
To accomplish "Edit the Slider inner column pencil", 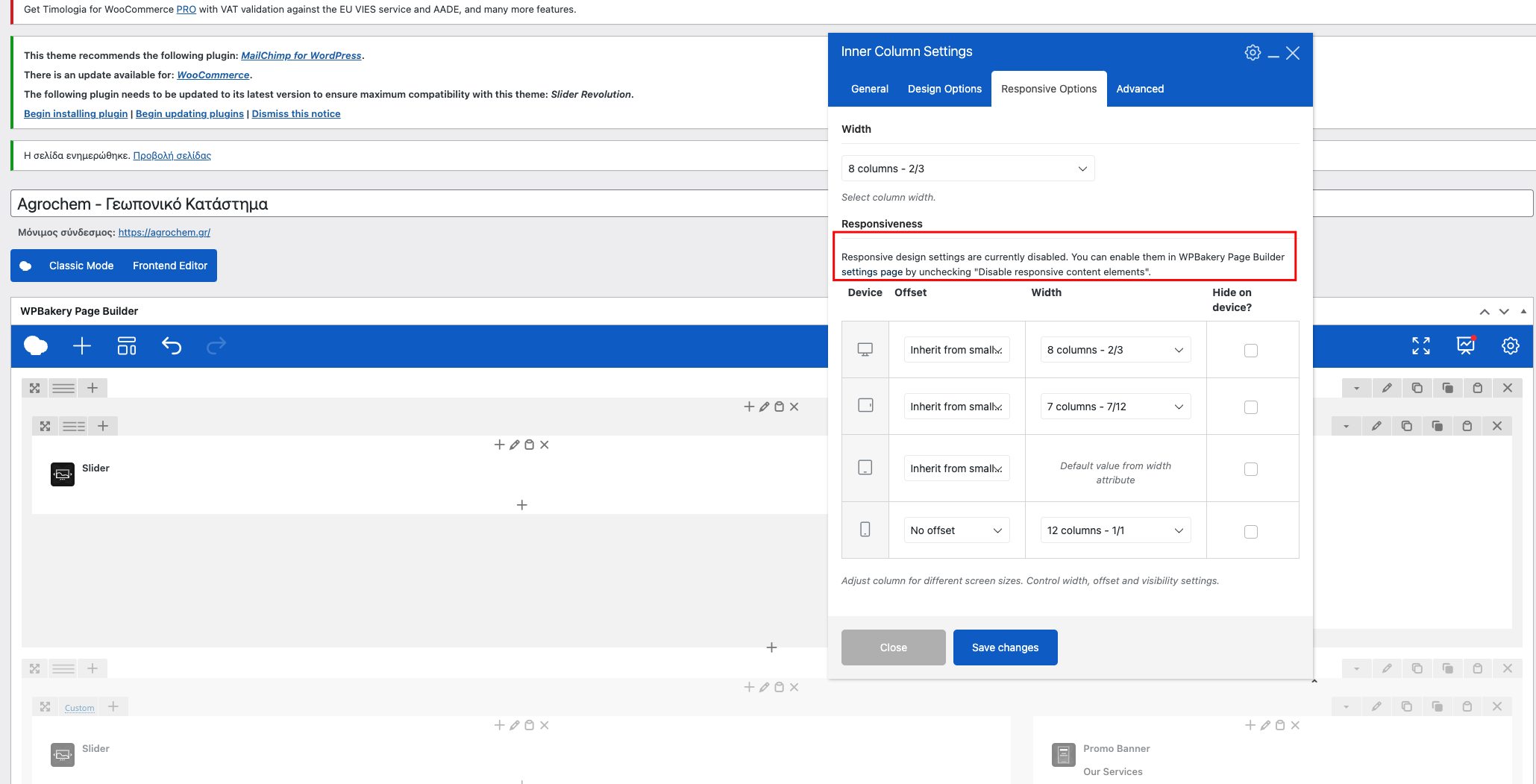I will [514, 445].
